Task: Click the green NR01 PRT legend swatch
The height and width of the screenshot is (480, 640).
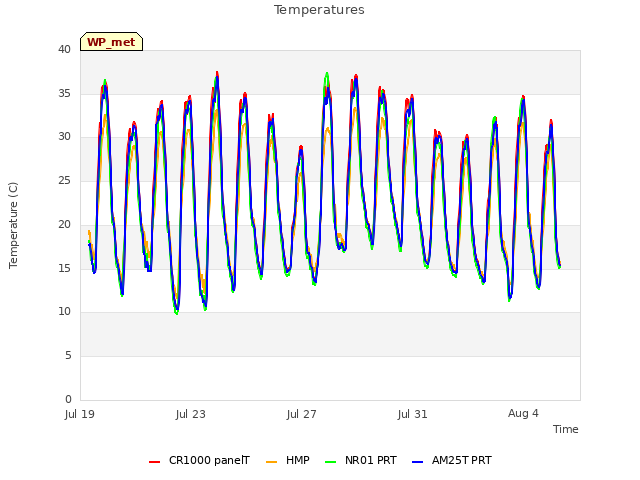Action: (331, 462)
